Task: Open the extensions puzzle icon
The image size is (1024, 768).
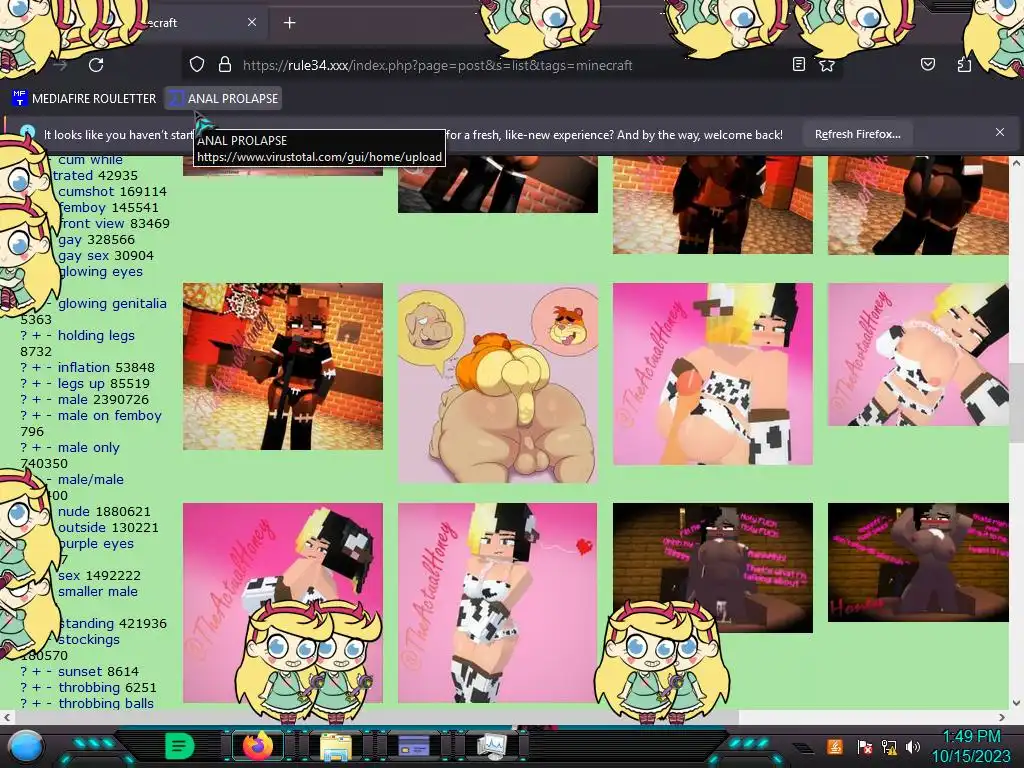Action: coord(964,65)
